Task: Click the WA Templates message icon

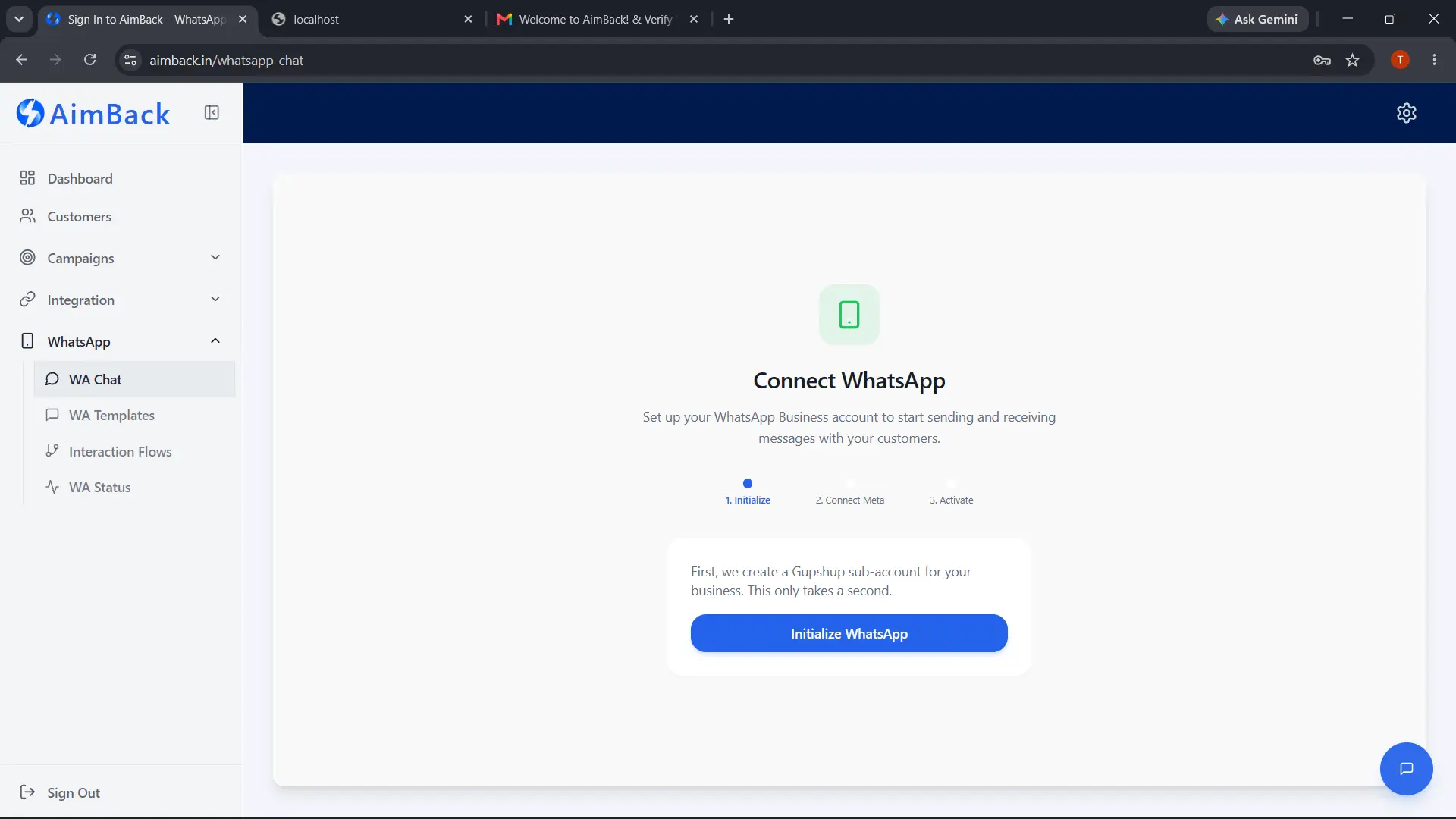Action: pyautogui.click(x=52, y=415)
